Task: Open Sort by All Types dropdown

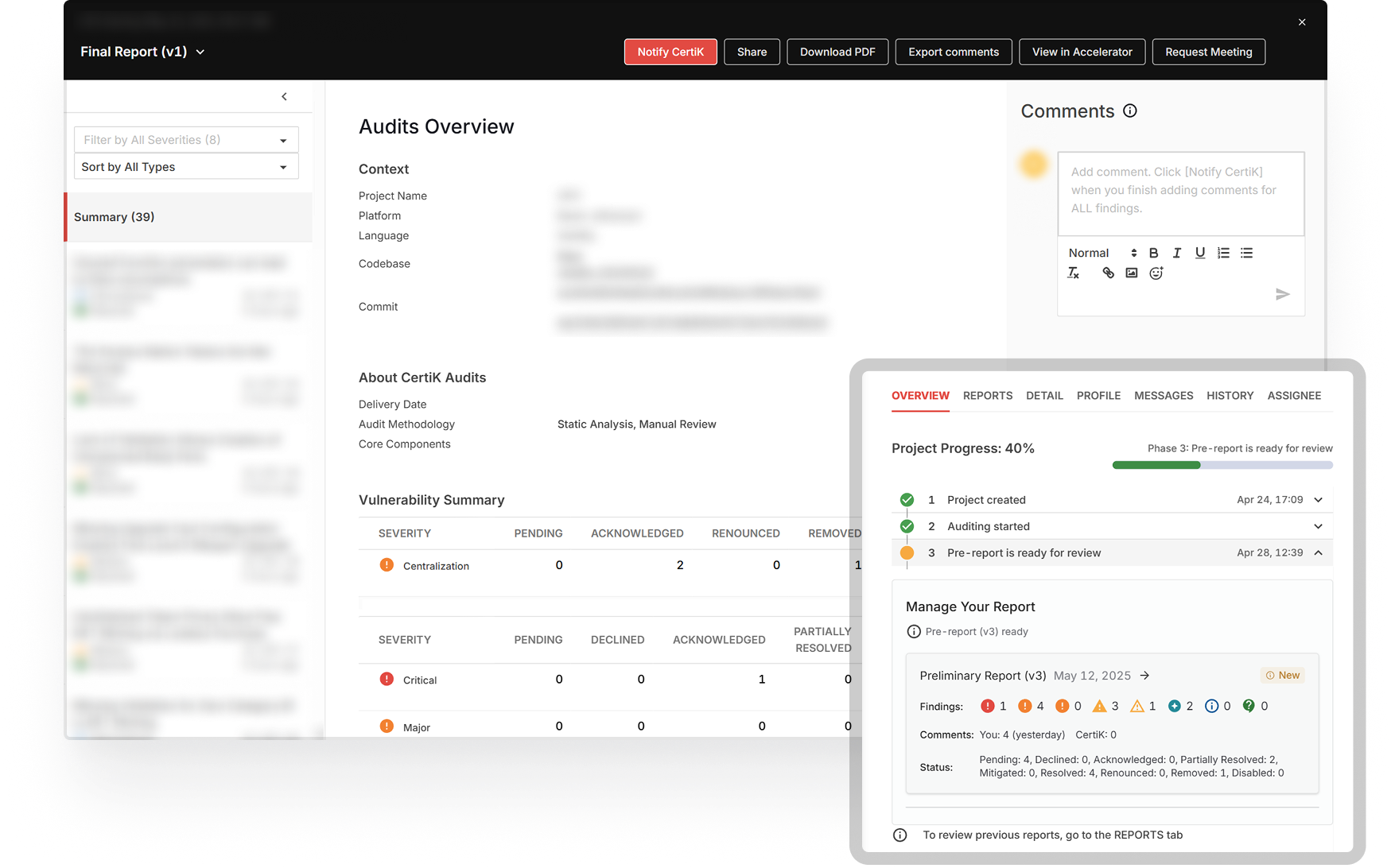Action: pos(186,167)
